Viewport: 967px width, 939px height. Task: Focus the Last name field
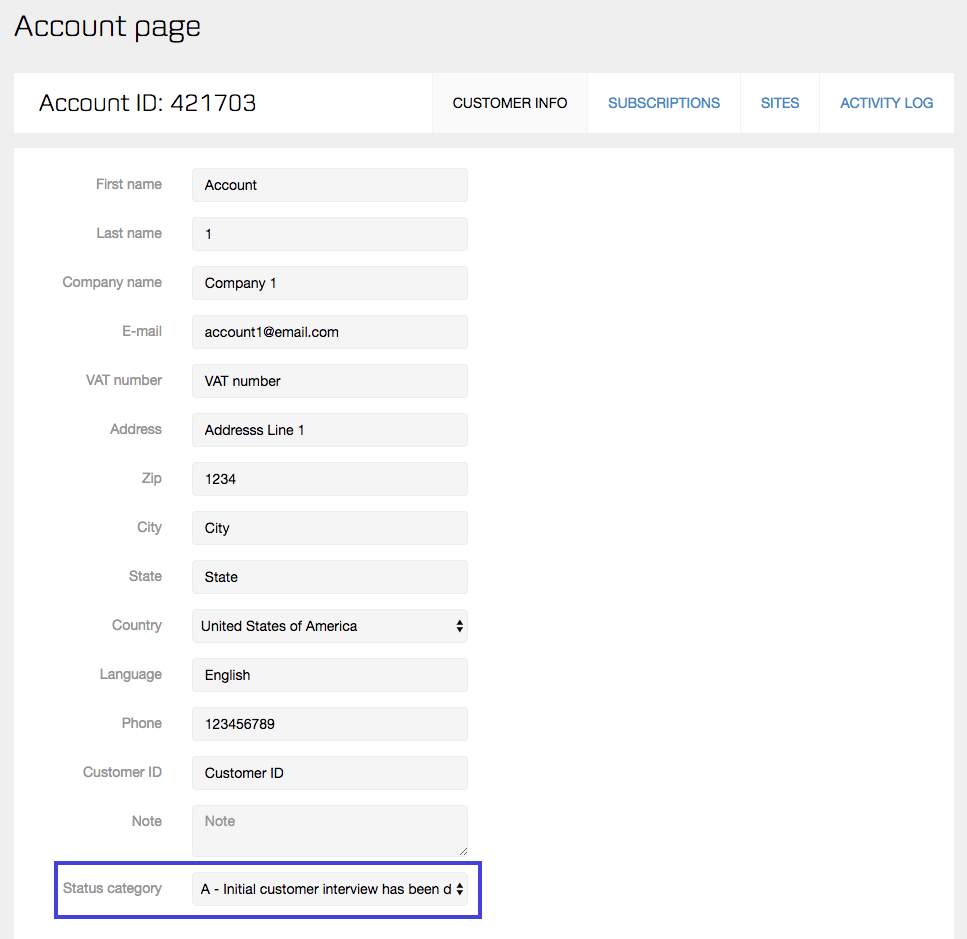tap(330, 234)
